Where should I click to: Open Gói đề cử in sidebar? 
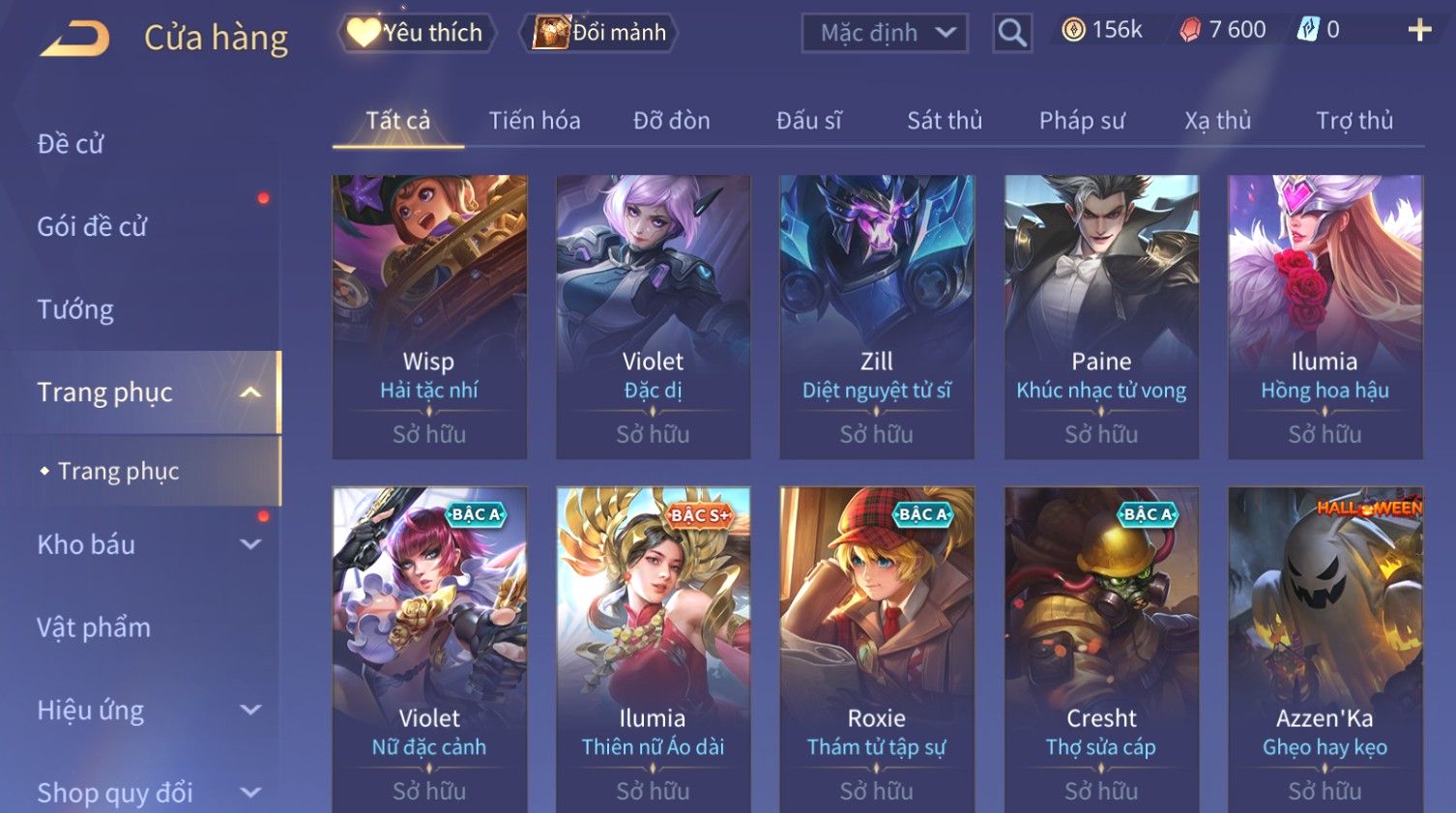click(92, 227)
